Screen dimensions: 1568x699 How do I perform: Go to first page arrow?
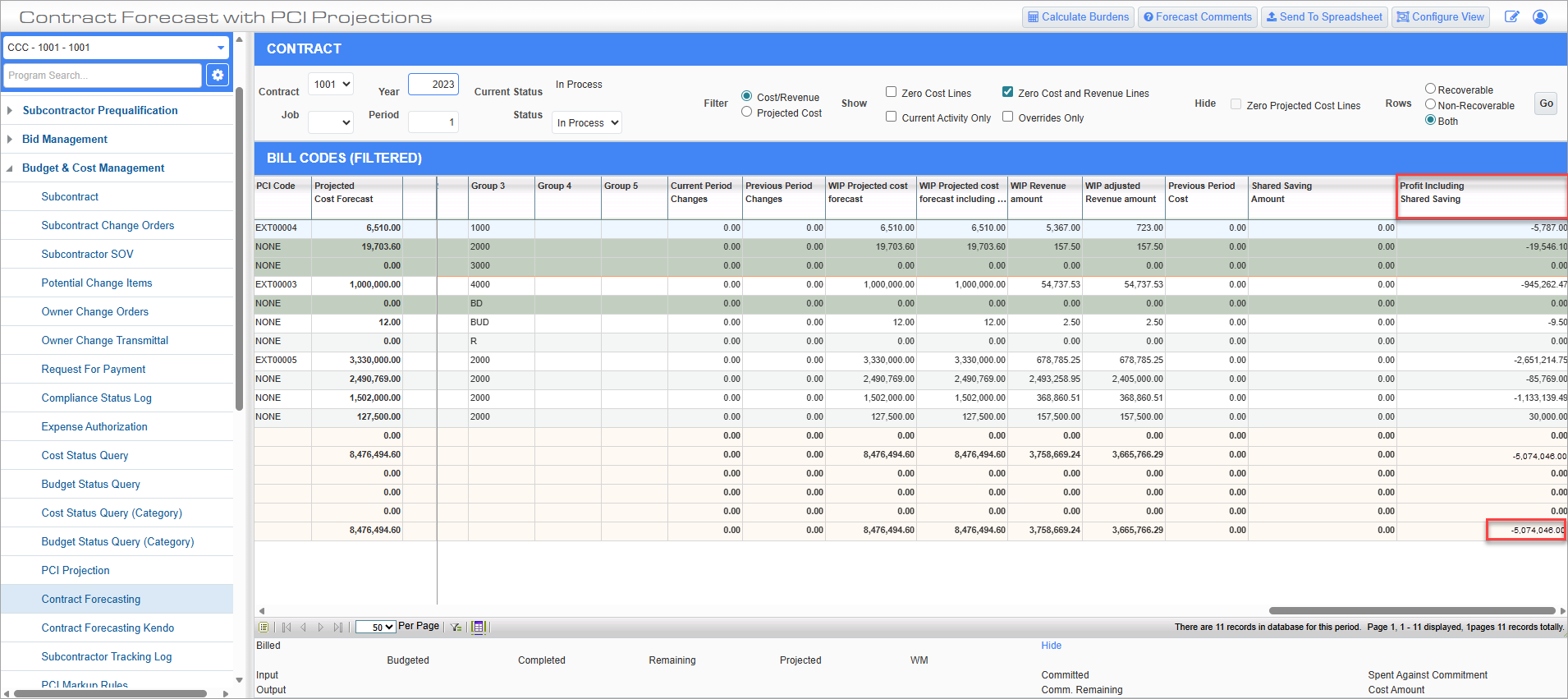287,627
